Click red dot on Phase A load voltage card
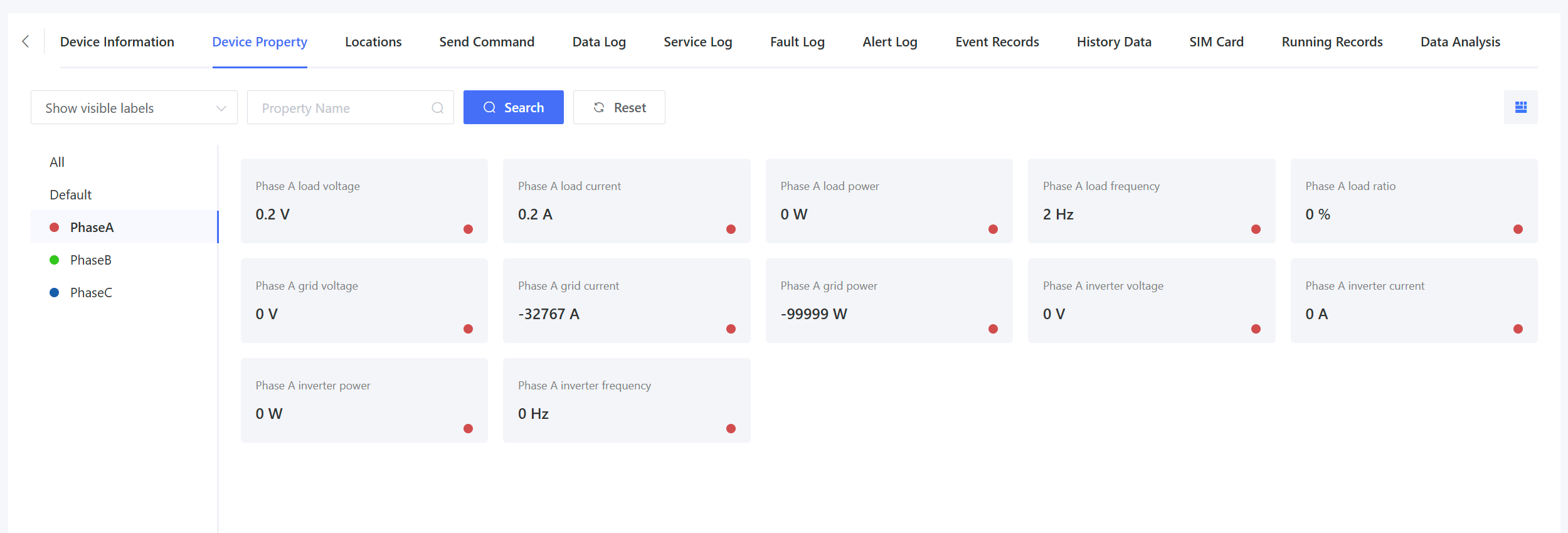The image size is (1568, 533). coord(468,229)
